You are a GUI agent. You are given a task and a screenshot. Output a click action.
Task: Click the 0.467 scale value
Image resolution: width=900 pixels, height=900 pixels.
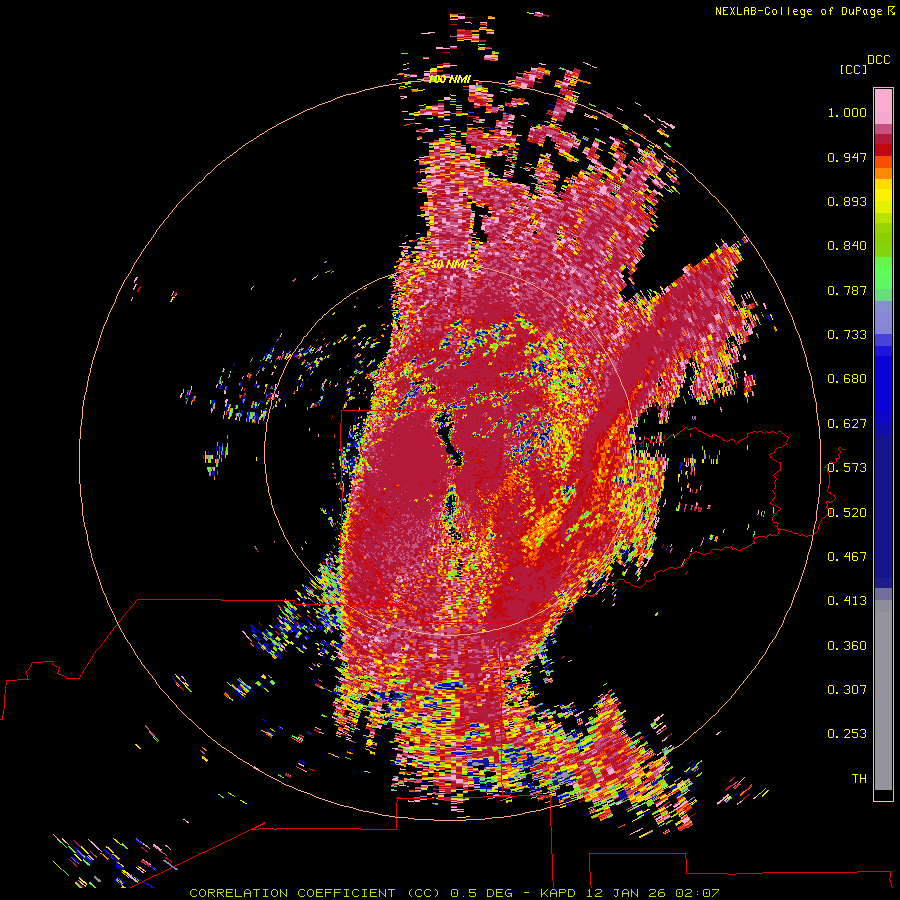(x=847, y=557)
